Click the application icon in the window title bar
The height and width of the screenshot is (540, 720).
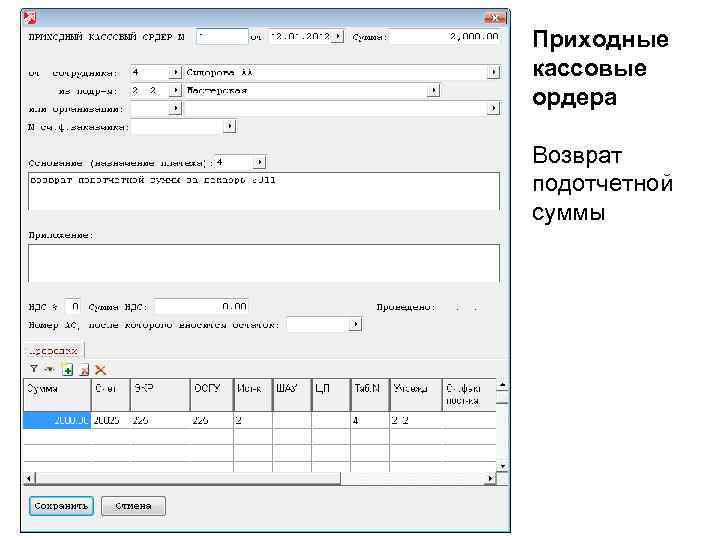tap(30, 18)
